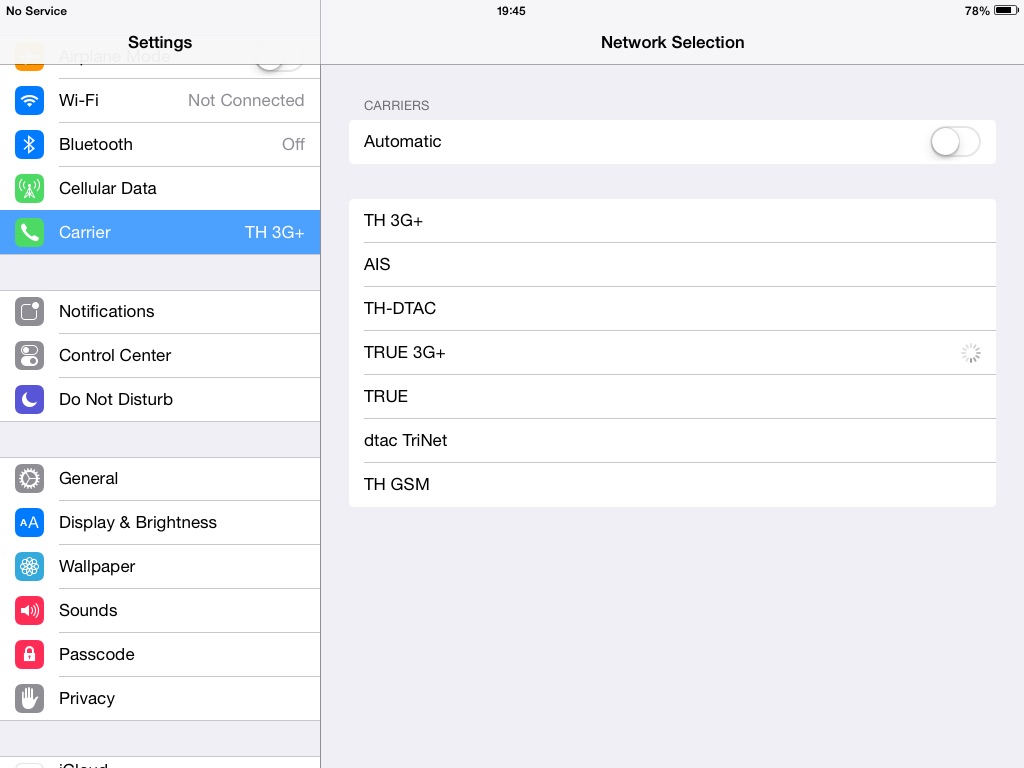Open Cellular Data settings
1024x768 pixels.
(x=160, y=189)
